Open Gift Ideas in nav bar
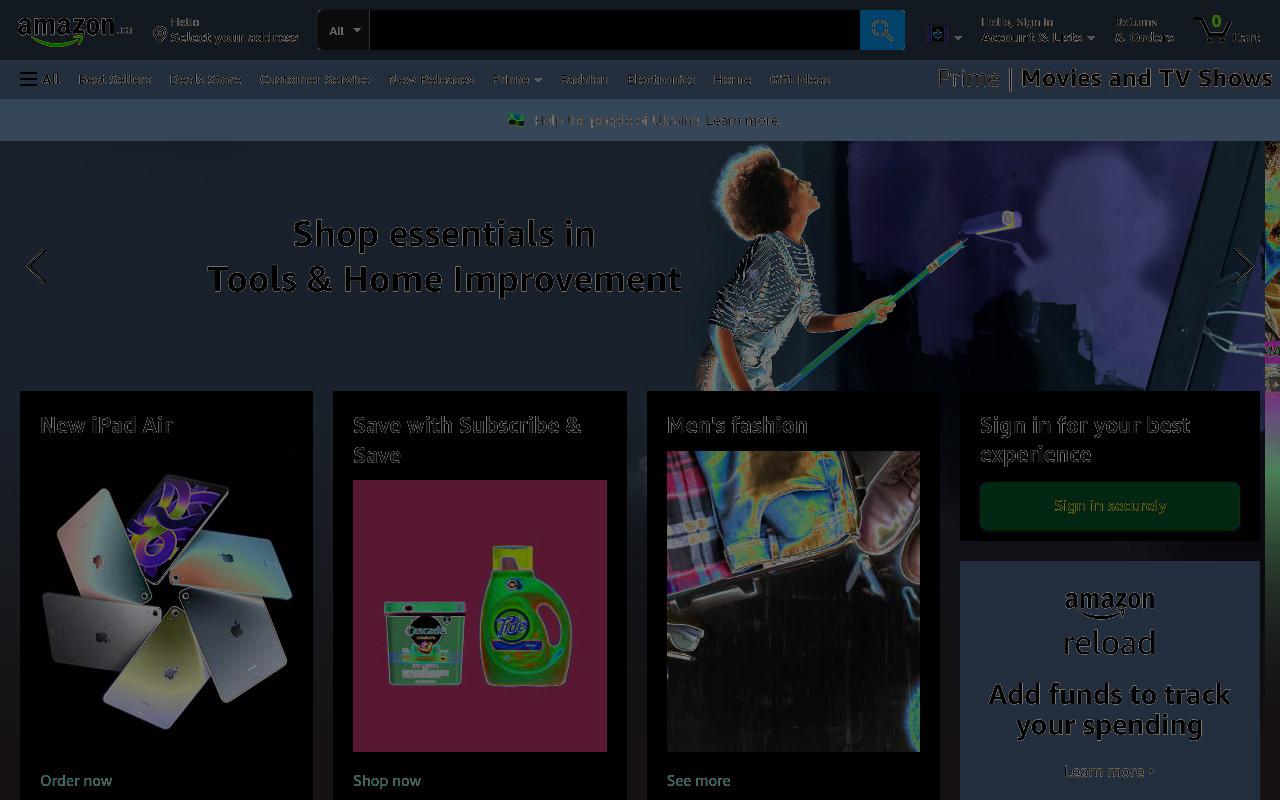 pos(800,79)
